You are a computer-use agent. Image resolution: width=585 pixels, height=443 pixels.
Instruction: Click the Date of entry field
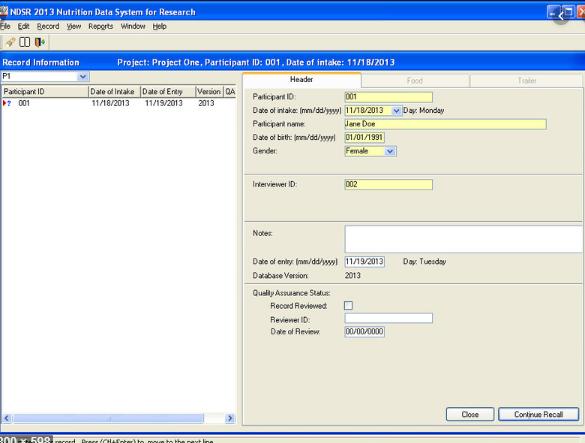365,262
